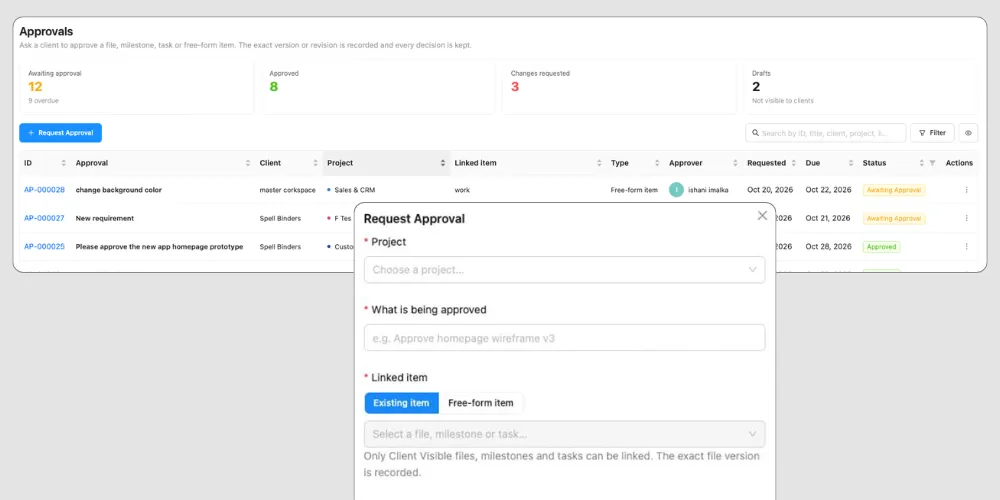Screen dimensions: 1000x500
Task: Open Status column filter funnel
Action: pyautogui.click(x=932, y=163)
